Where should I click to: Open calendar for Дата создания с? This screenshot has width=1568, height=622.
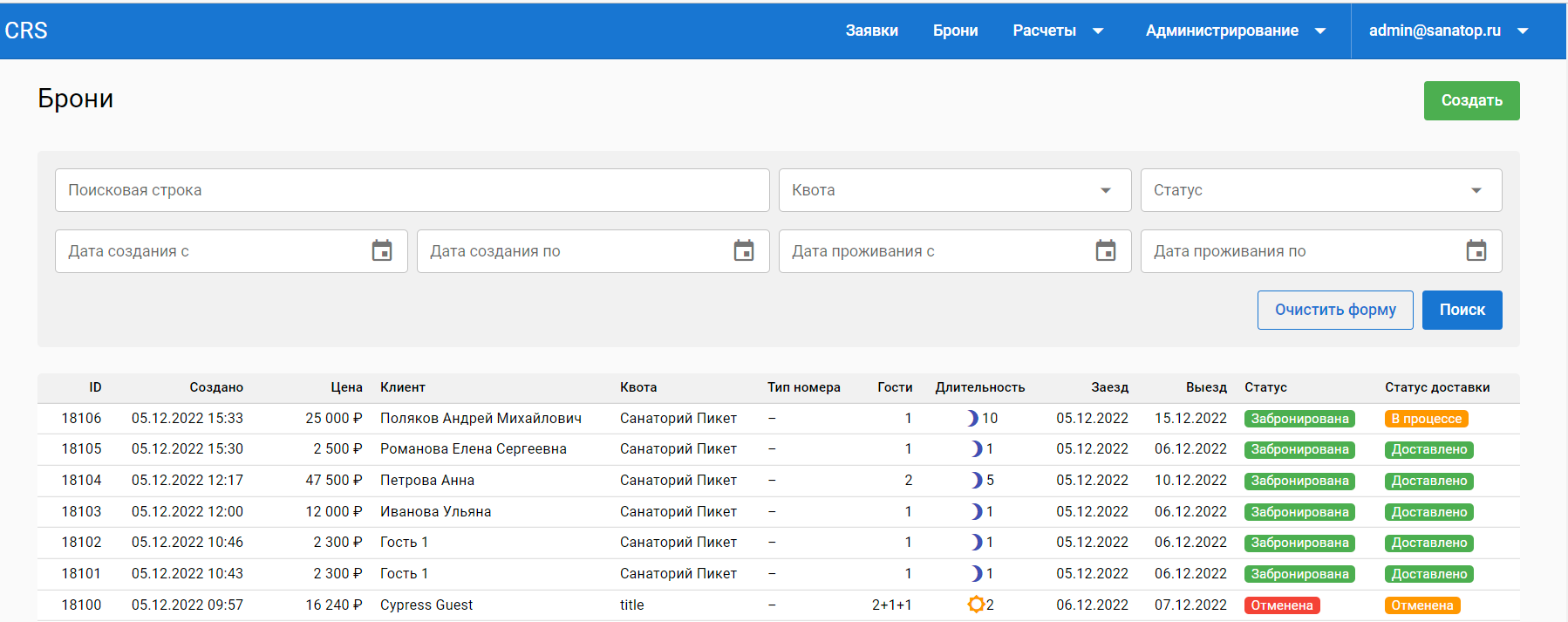click(x=382, y=251)
